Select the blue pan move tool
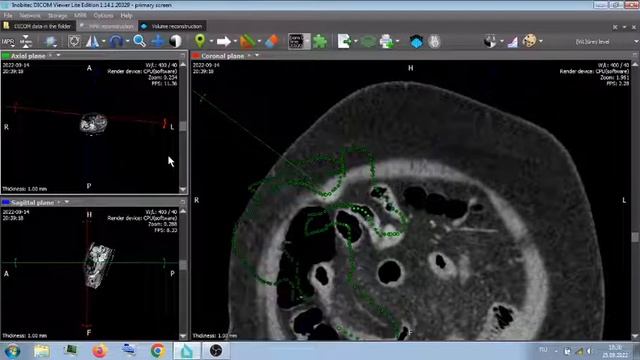640x360 pixels. (158, 41)
